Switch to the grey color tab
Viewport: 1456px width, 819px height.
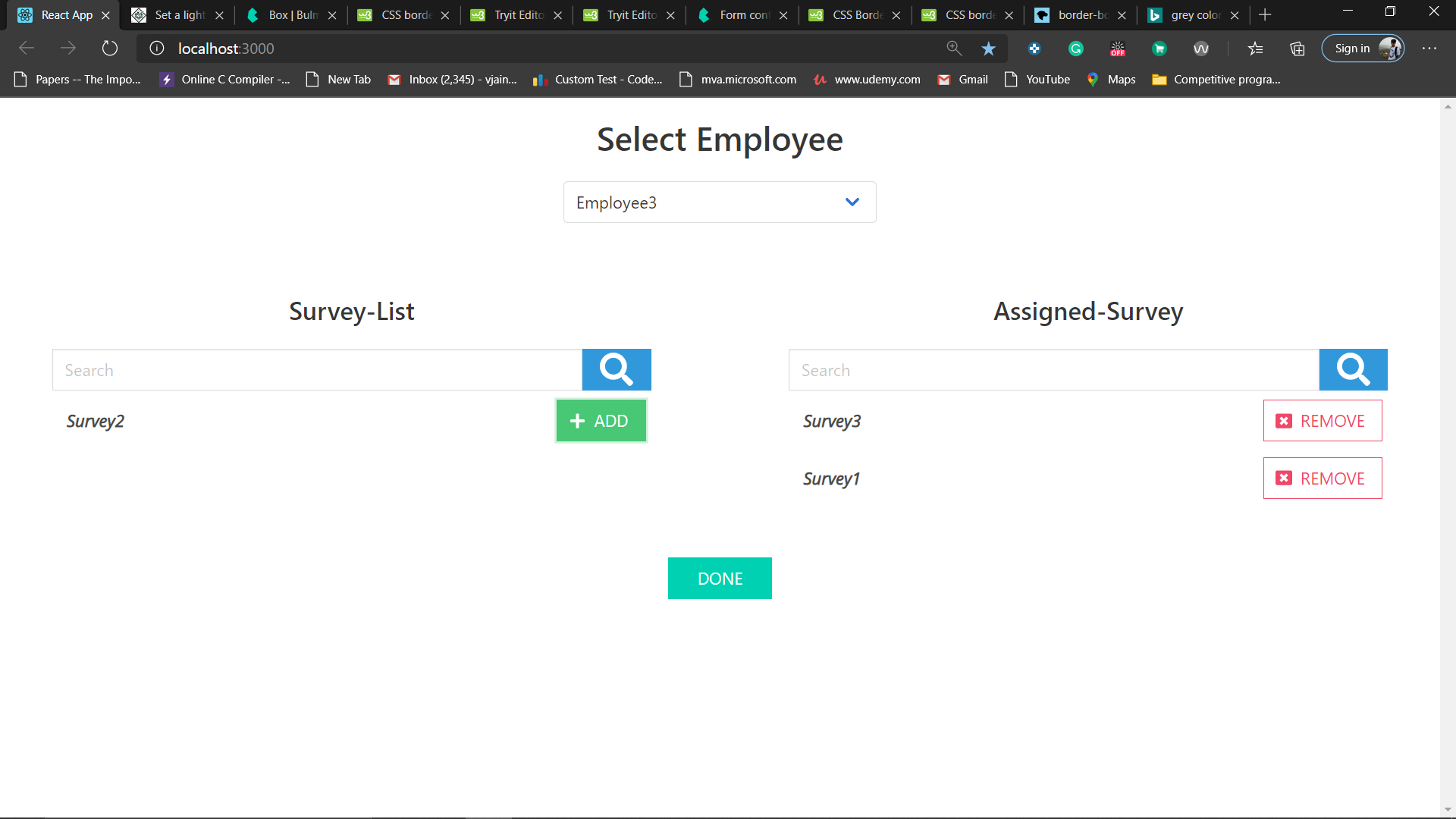pos(1194,15)
